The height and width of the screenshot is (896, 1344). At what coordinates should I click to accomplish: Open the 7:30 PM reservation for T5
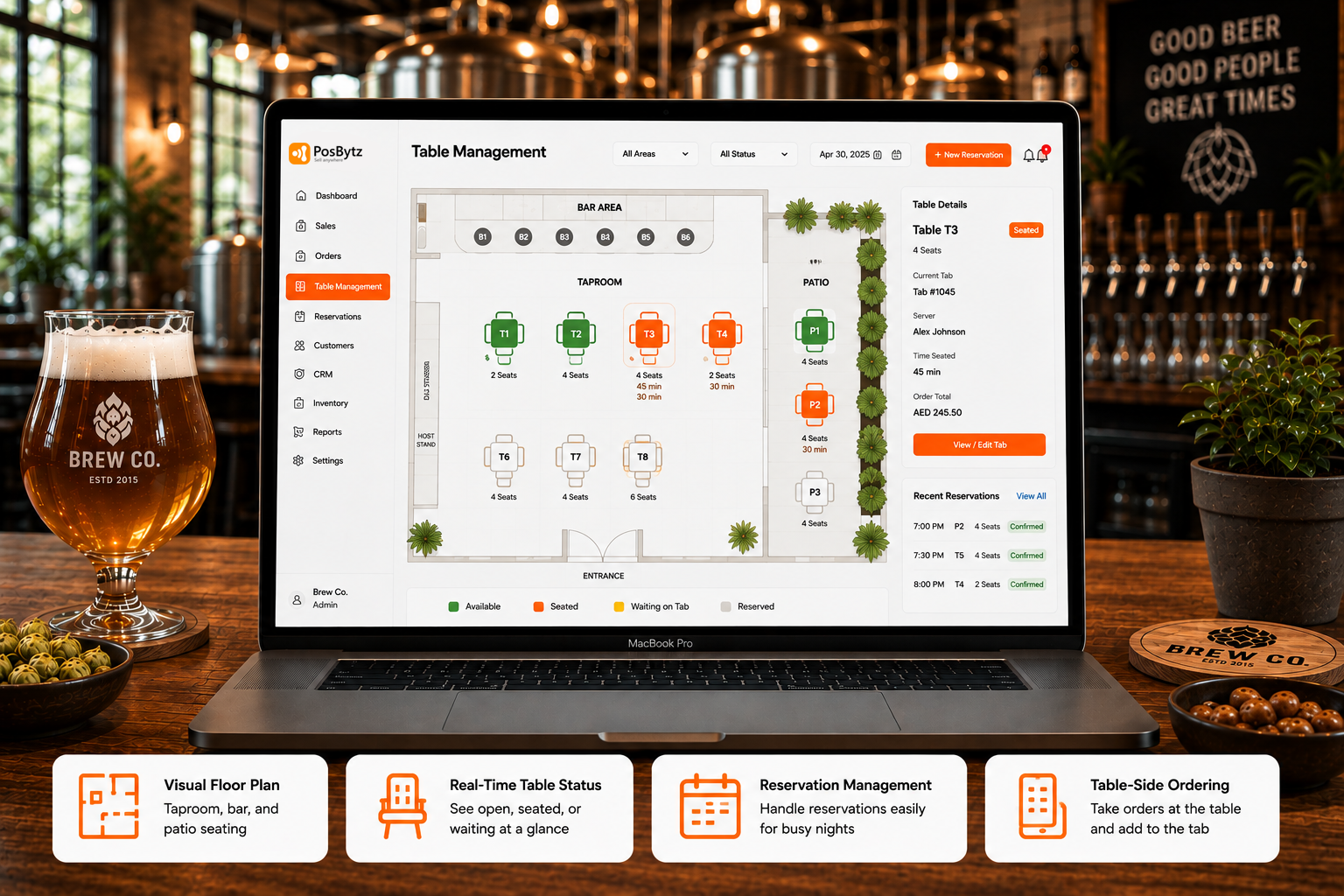tap(979, 556)
